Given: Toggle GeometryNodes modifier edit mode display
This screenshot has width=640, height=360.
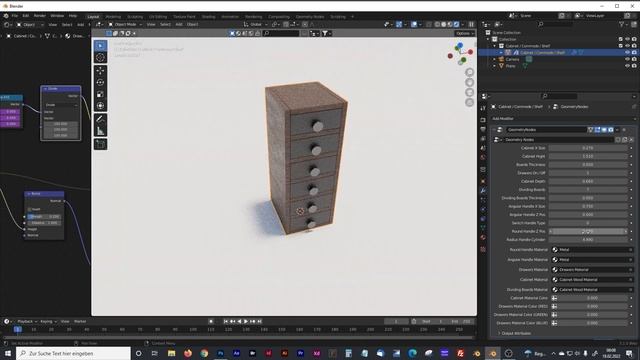Looking at the screenshot, I should [x=598, y=130].
